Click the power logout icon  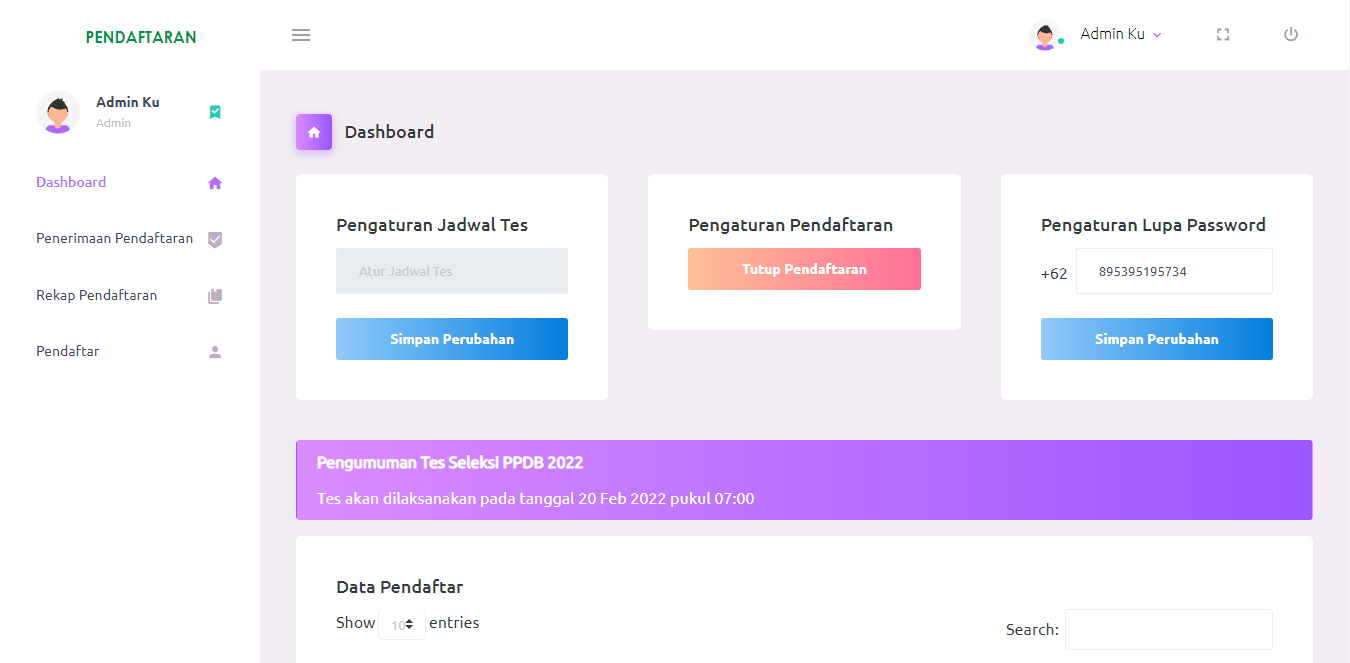pyautogui.click(x=1291, y=35)
